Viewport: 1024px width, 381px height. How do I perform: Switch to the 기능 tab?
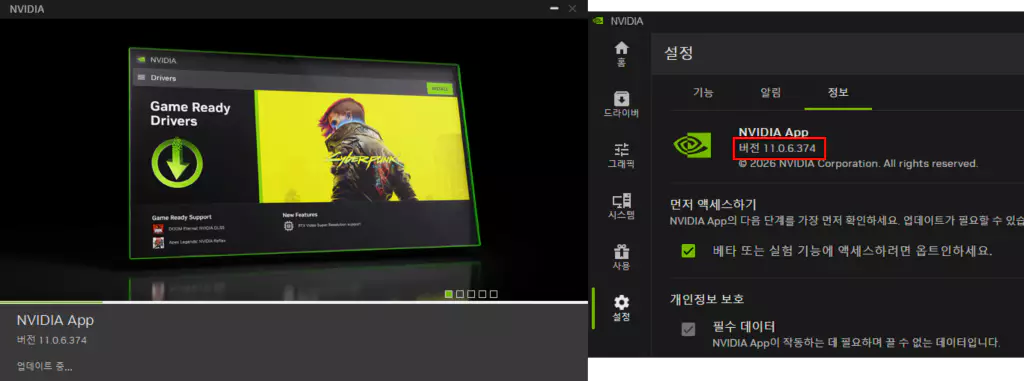703,92
